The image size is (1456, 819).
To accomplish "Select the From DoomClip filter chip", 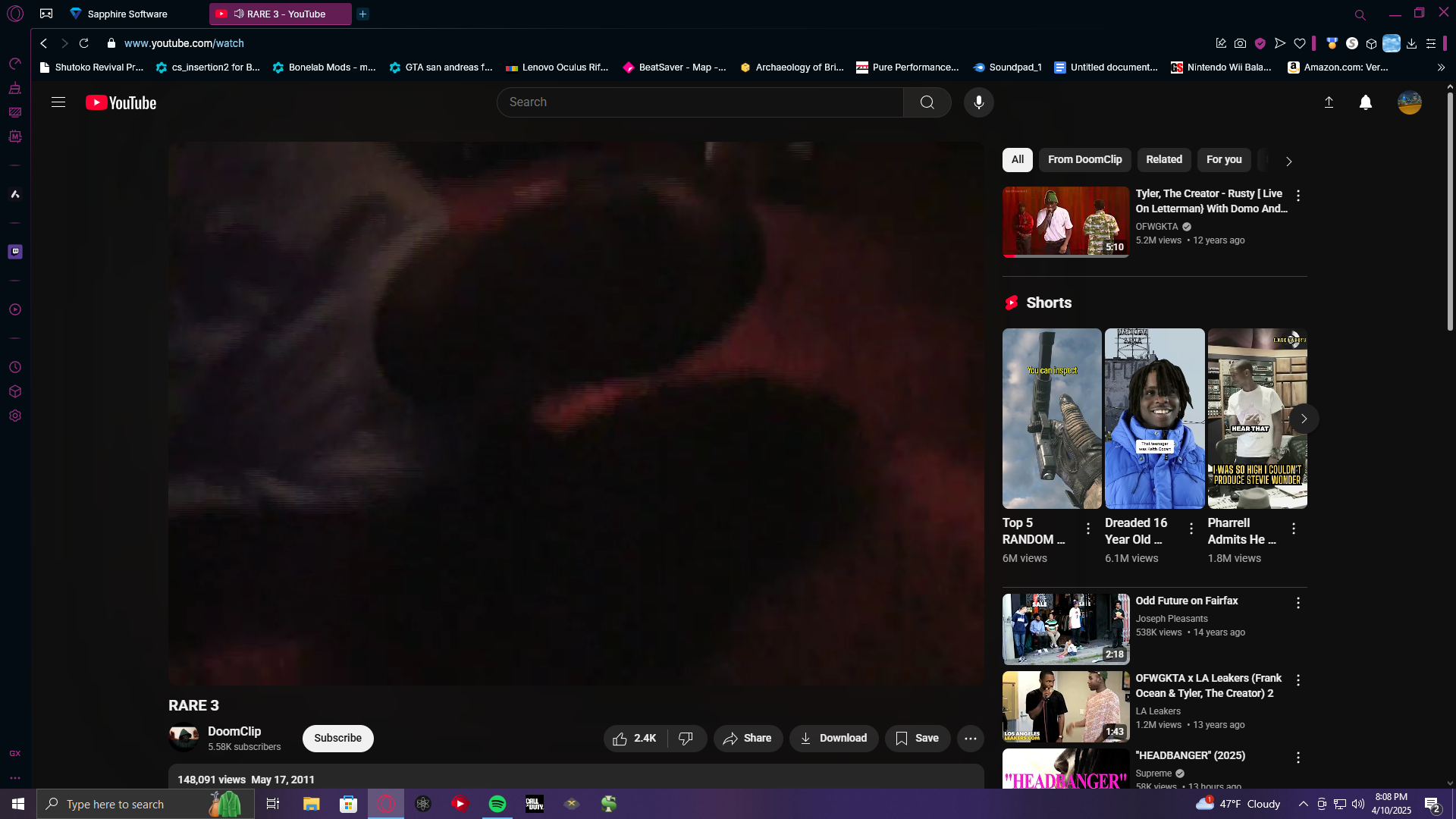I will tap(1084, 160).
